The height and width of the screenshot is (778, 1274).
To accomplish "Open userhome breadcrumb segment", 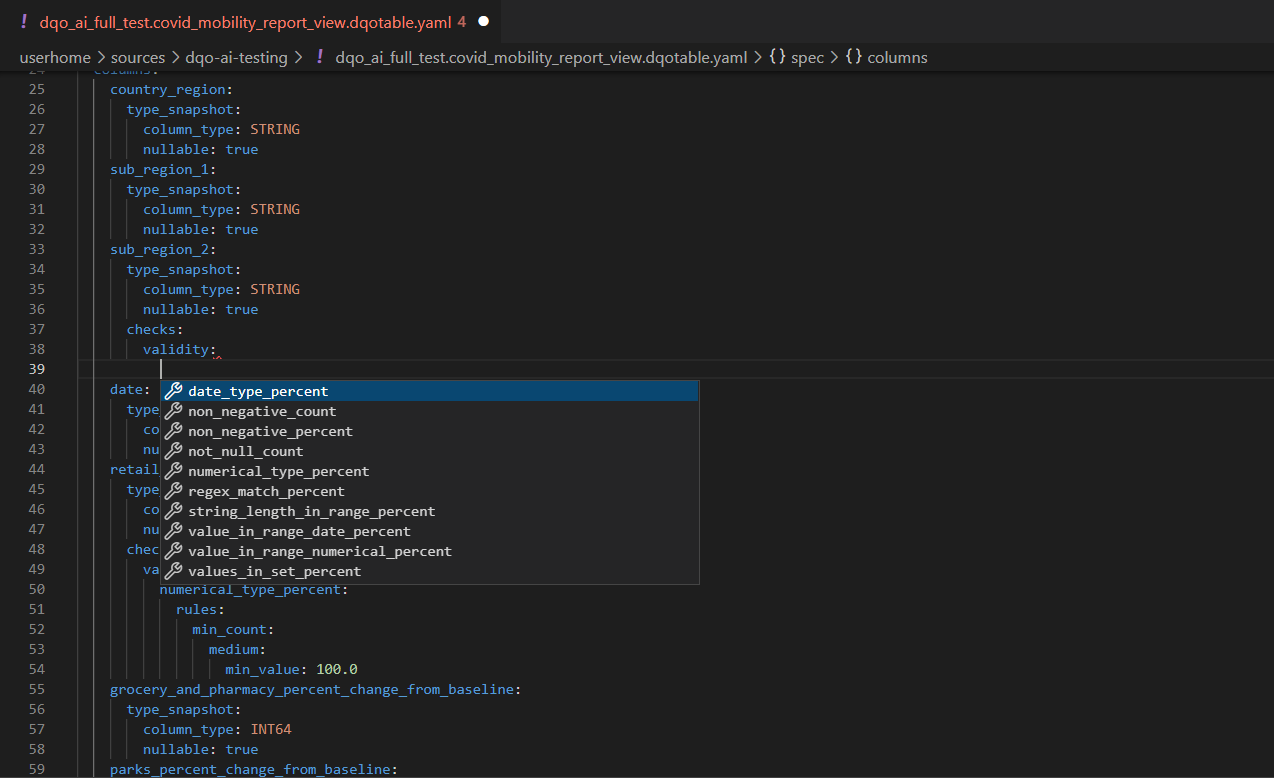I will (55, 58).
